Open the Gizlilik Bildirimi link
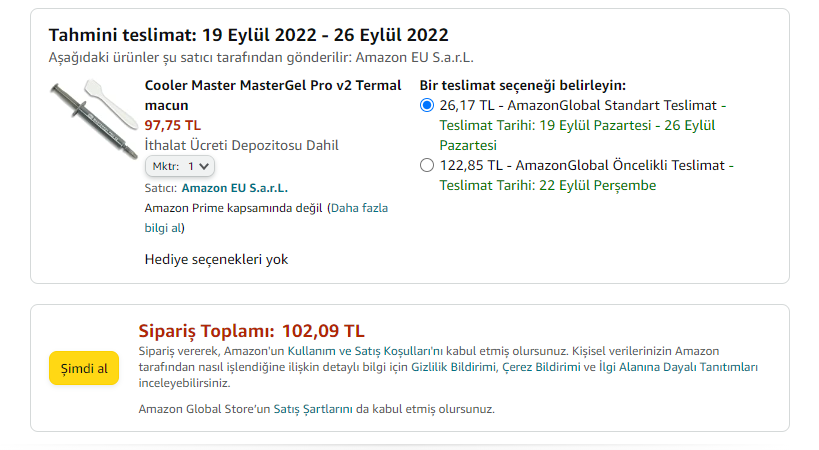819x450 pixels. point(462,367)
